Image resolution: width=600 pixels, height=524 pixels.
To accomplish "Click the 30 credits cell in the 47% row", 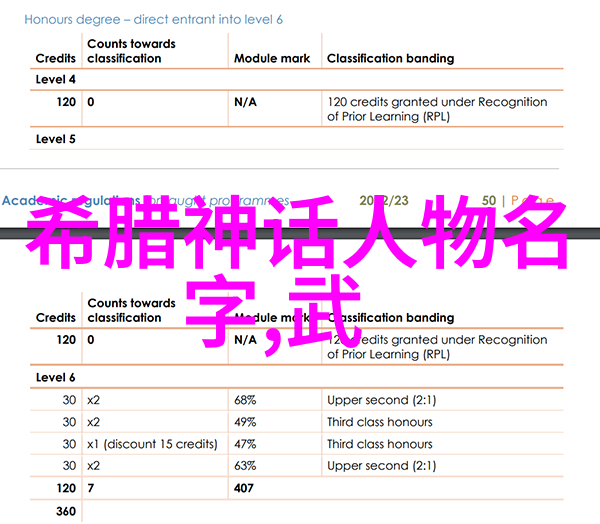I will pos(69,444).
